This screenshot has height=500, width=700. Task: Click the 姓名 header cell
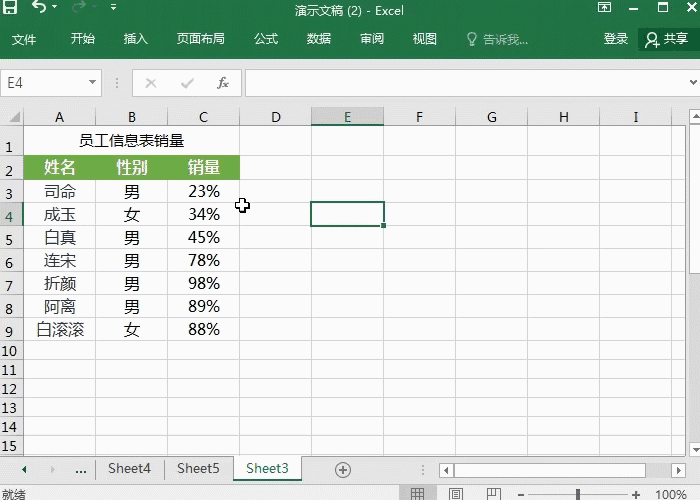click(59, 167)
